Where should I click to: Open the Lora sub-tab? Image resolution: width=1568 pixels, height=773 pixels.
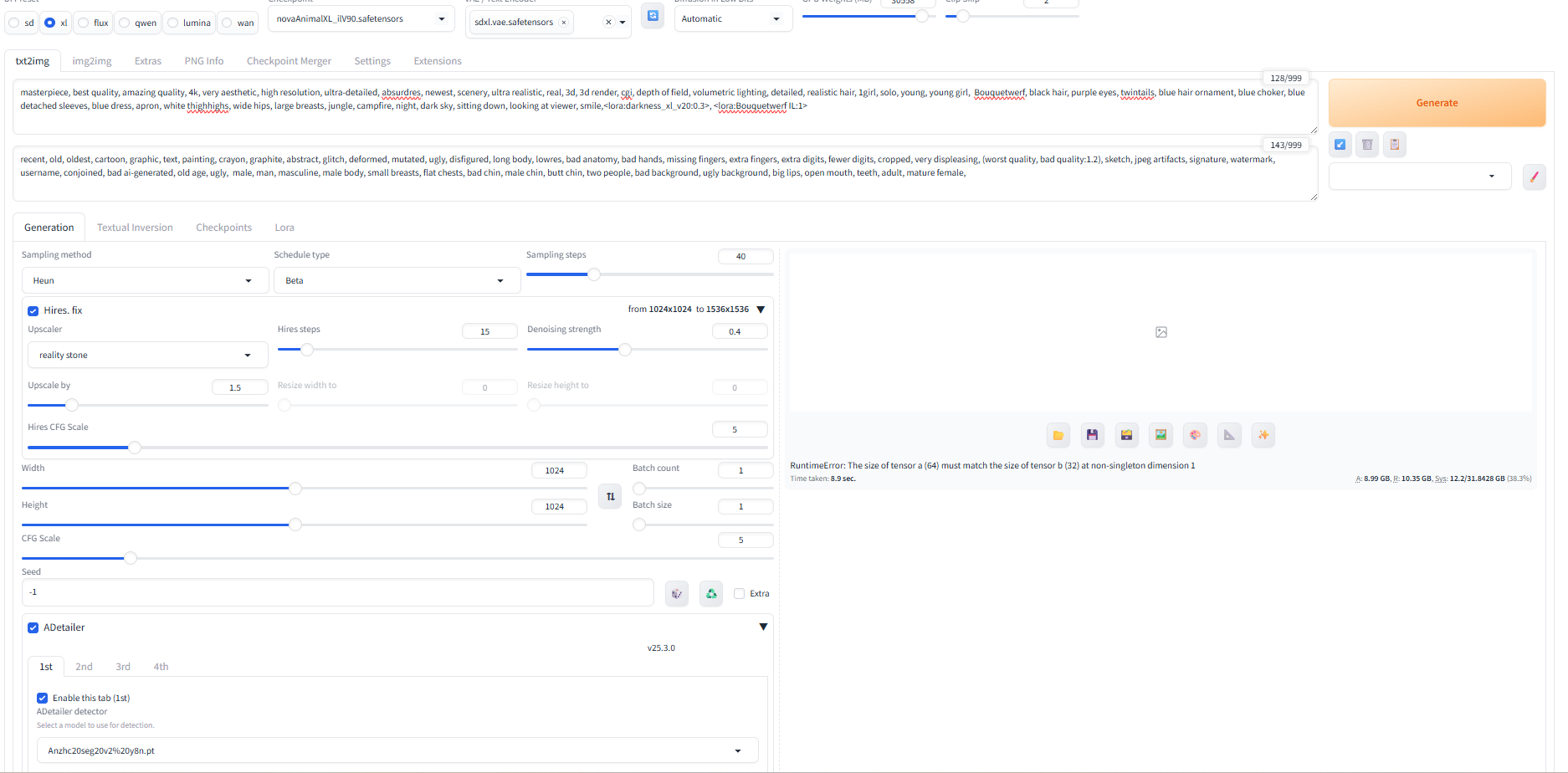(284, 228)
